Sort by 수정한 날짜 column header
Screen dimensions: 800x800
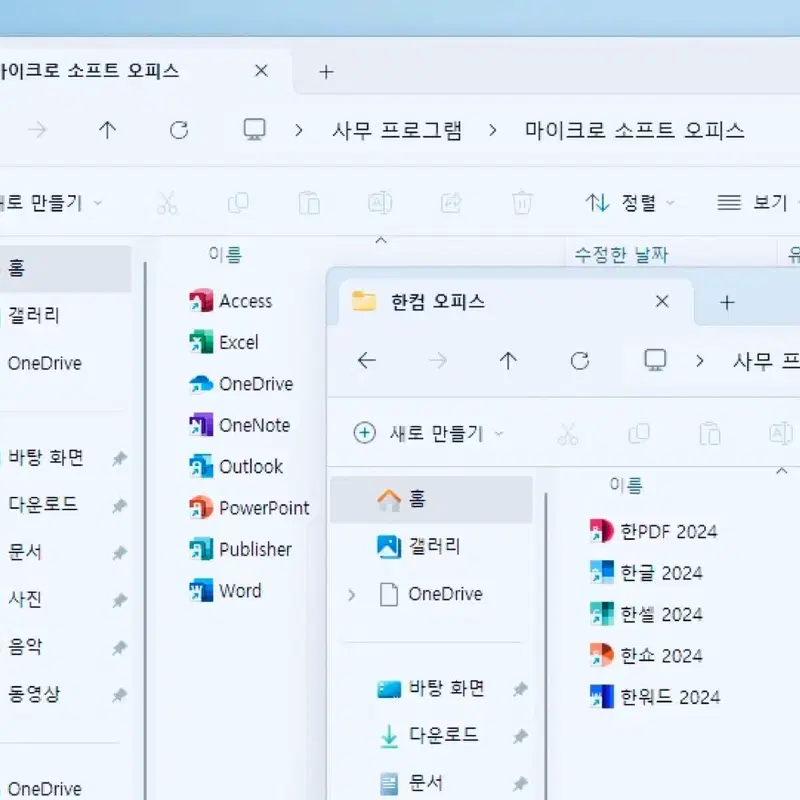[621, 254]
